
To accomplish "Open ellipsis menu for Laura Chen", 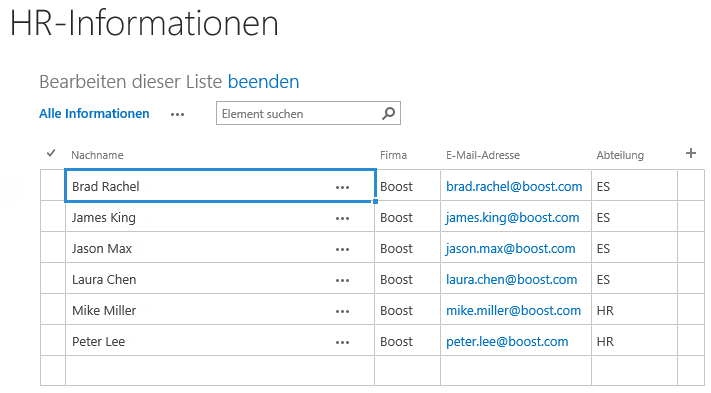I will tap(342, 281).
